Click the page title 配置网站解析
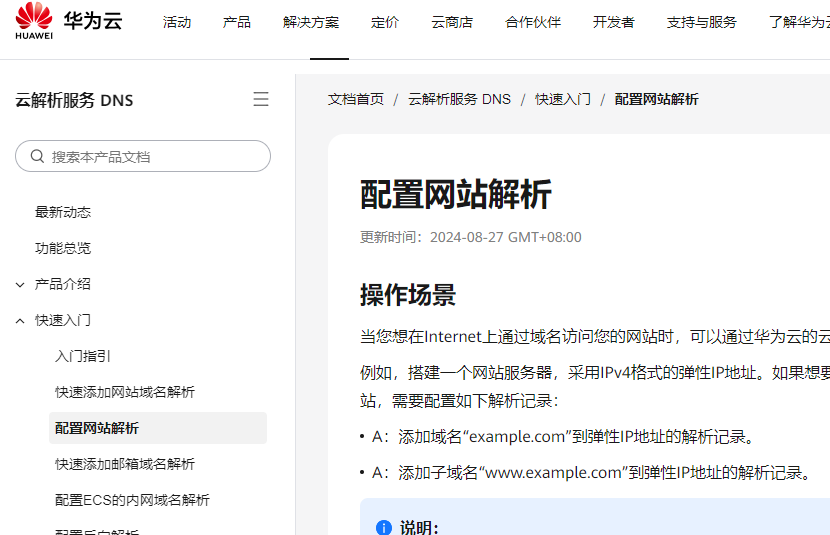This screenshot has height=535, width=830. point(456,194)
